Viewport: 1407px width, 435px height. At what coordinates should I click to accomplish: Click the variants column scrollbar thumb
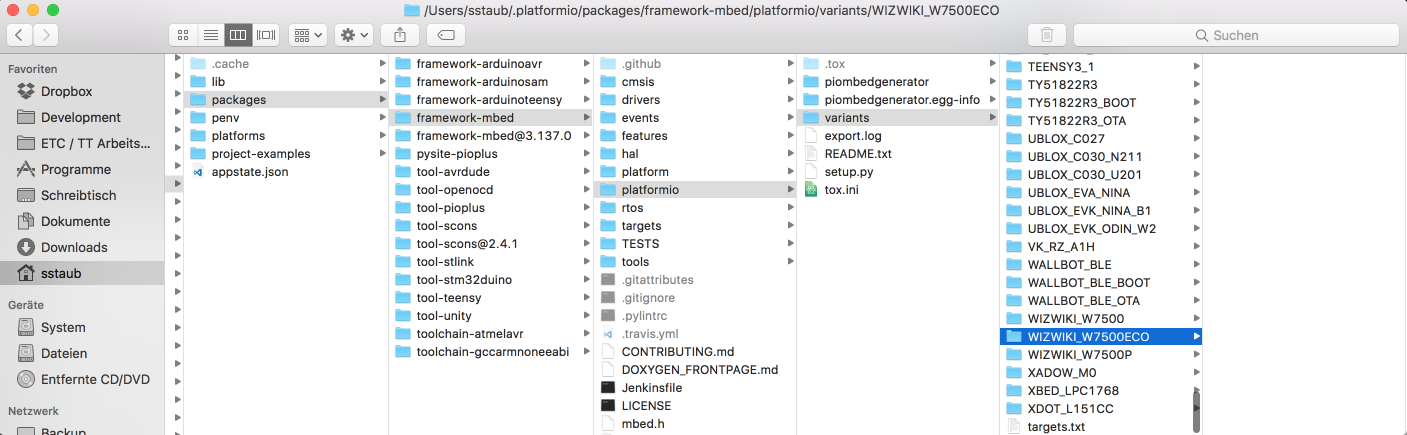click(x=1196, y=410)
